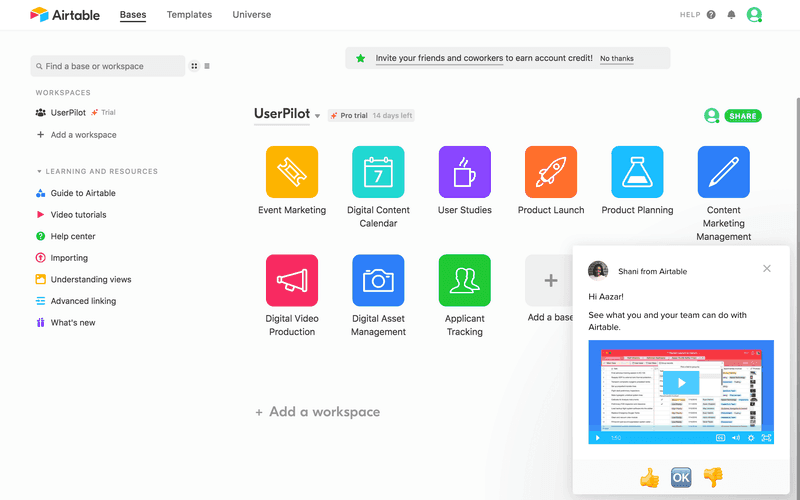Image resolution: width=800 pixels, height=500 pixels.
Task: Open the Event Marketing base
Action: 292,172
